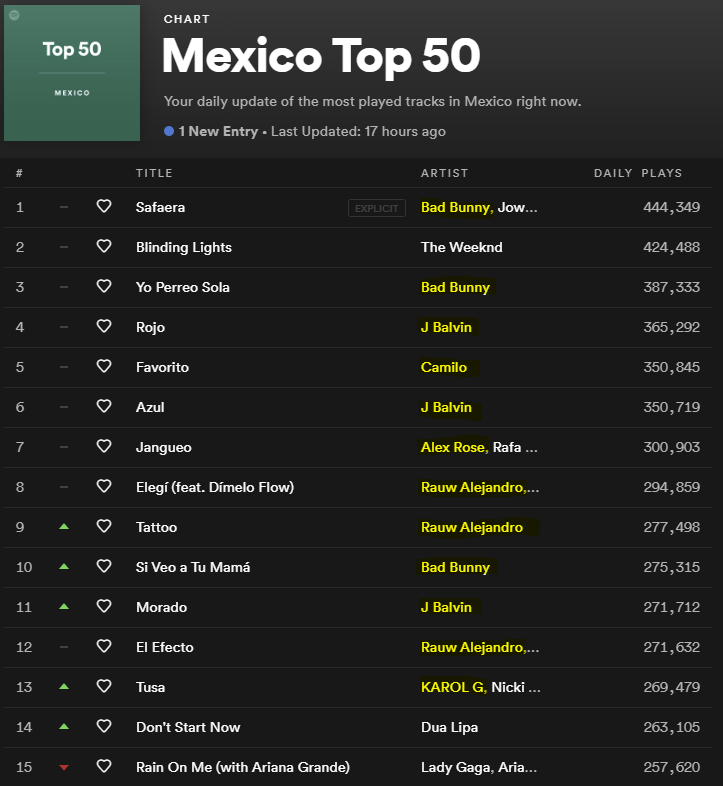
Task: Click the green up arrow for Tusa
Action: tap(64, 687)
